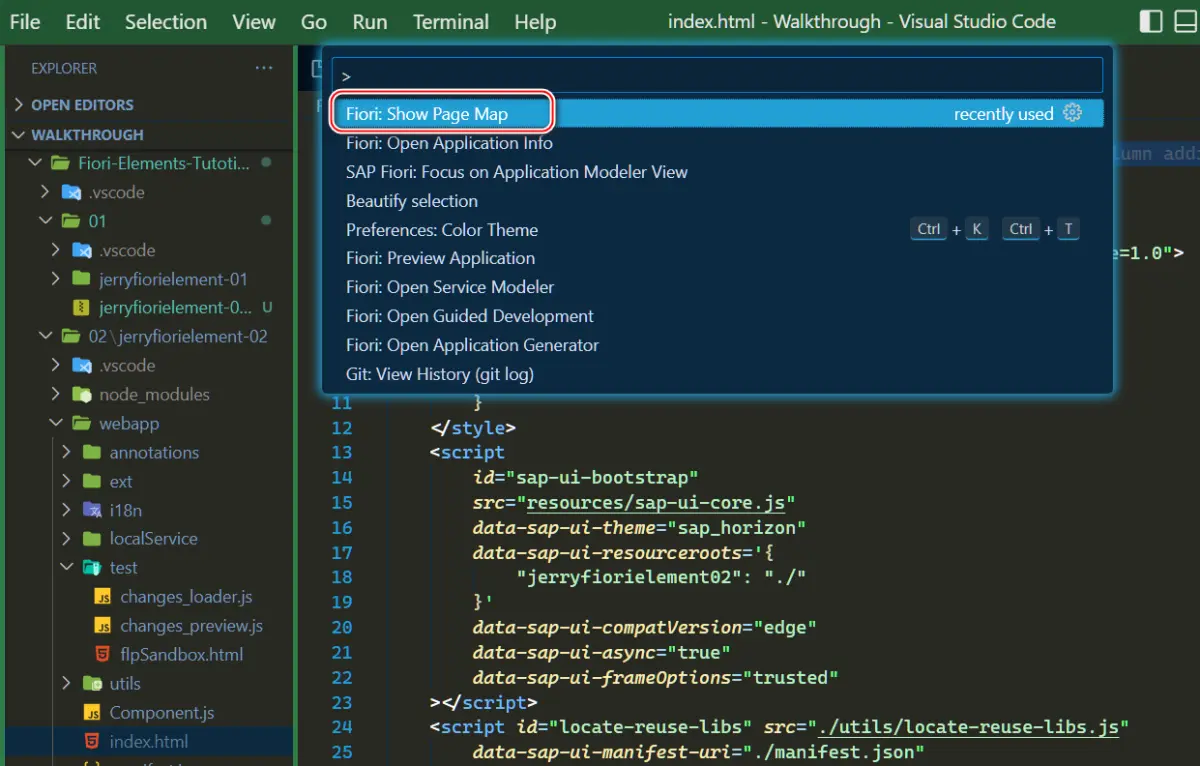Image resolution: width=1200 pixels, height=766 pixels.
Task: Click the JS icon of changes_loader.js
Action: pyautogui.click(x=102, y=597)
